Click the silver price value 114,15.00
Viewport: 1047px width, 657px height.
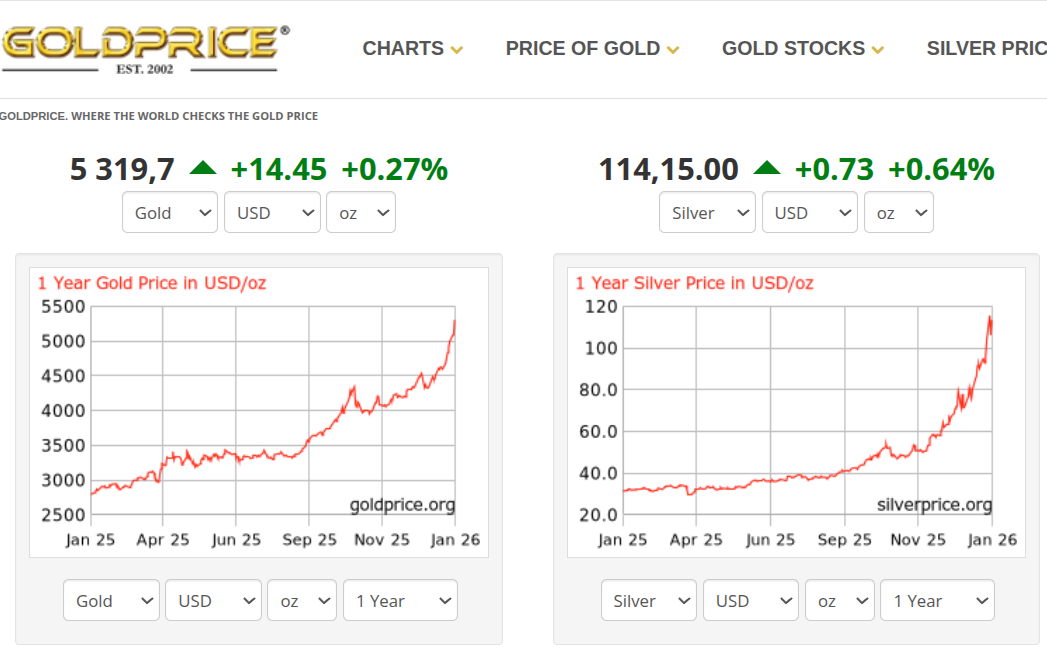point(668,170)
